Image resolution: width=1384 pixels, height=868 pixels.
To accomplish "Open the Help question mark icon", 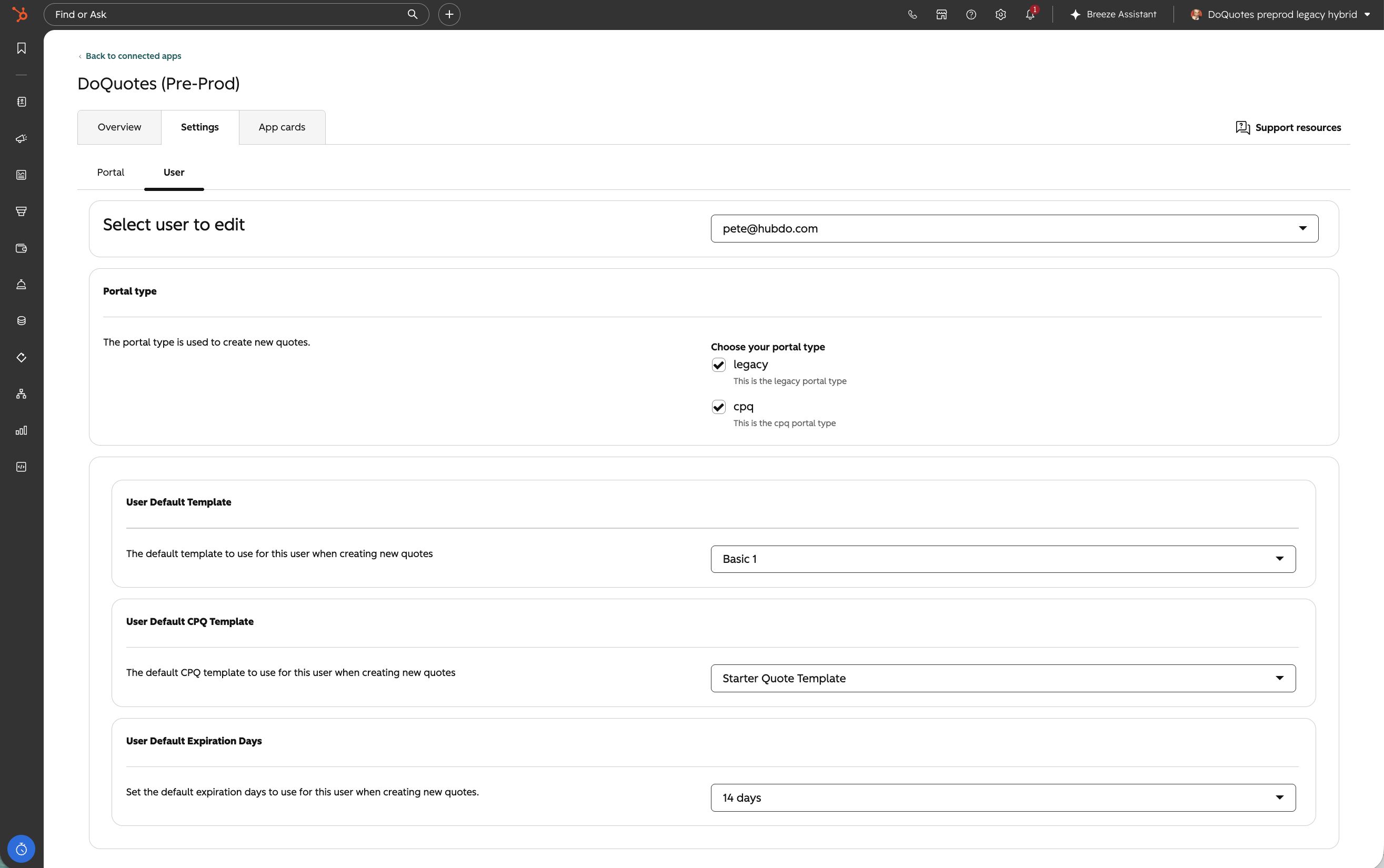I will pos(971,14).
